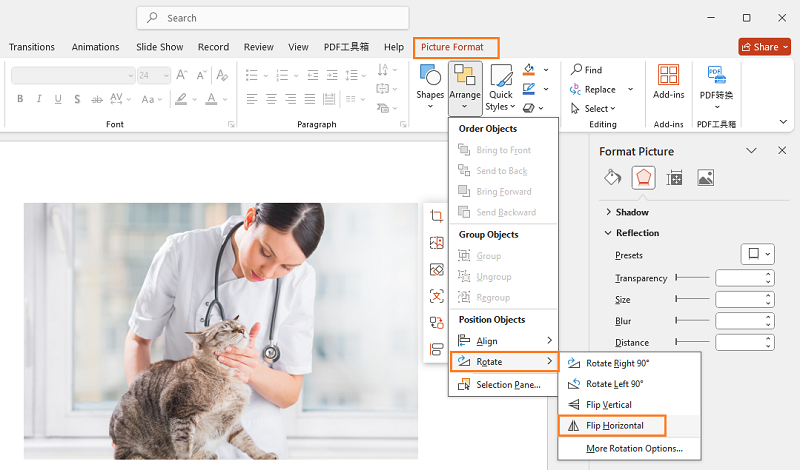Open the PDF转换 tool
The width and height of the screenshot is (800, 470).
(716, 87)
